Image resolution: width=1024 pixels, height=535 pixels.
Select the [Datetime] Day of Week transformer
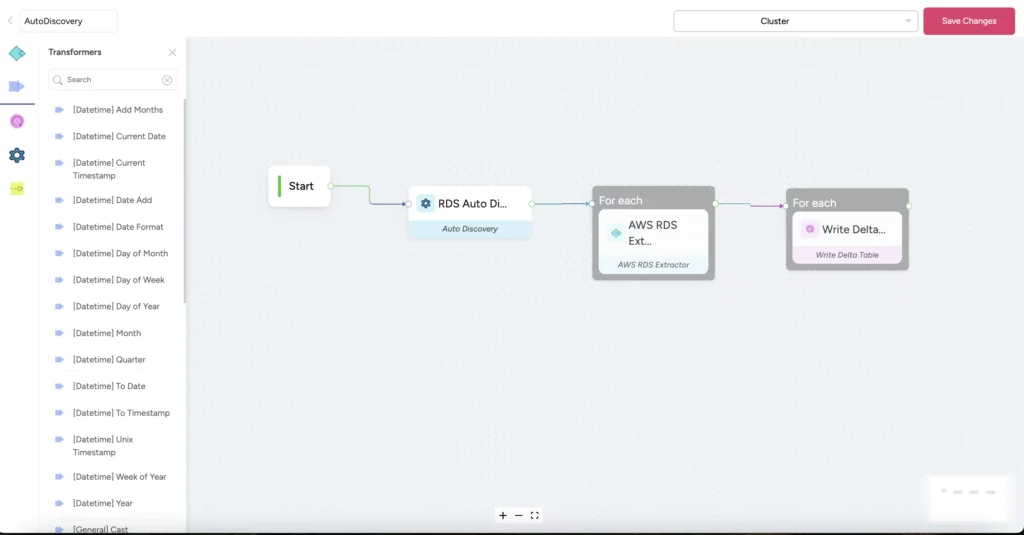(x=118, y=280)
